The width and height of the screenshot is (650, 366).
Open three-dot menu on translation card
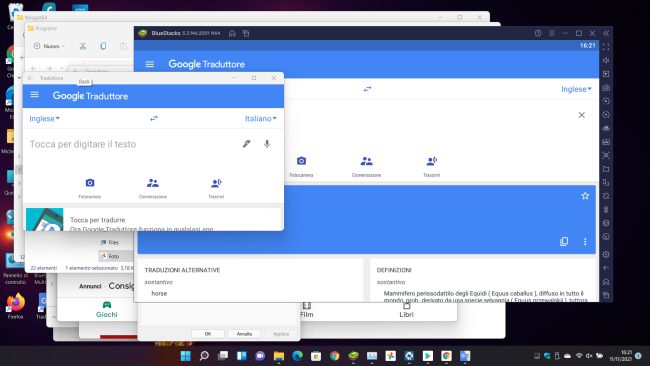click(x=585, y=242)
